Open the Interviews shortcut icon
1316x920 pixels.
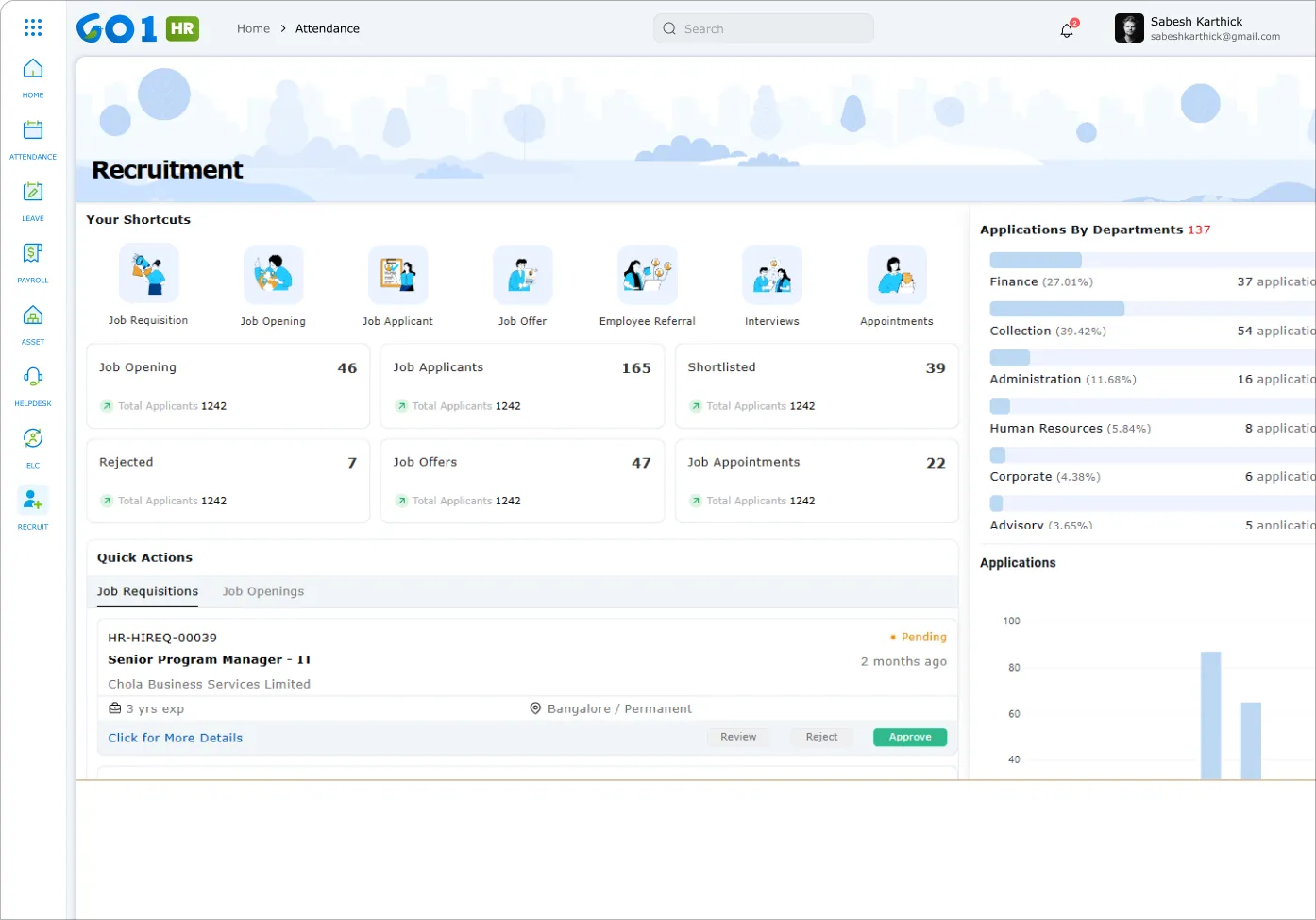(x=771, y=275)
